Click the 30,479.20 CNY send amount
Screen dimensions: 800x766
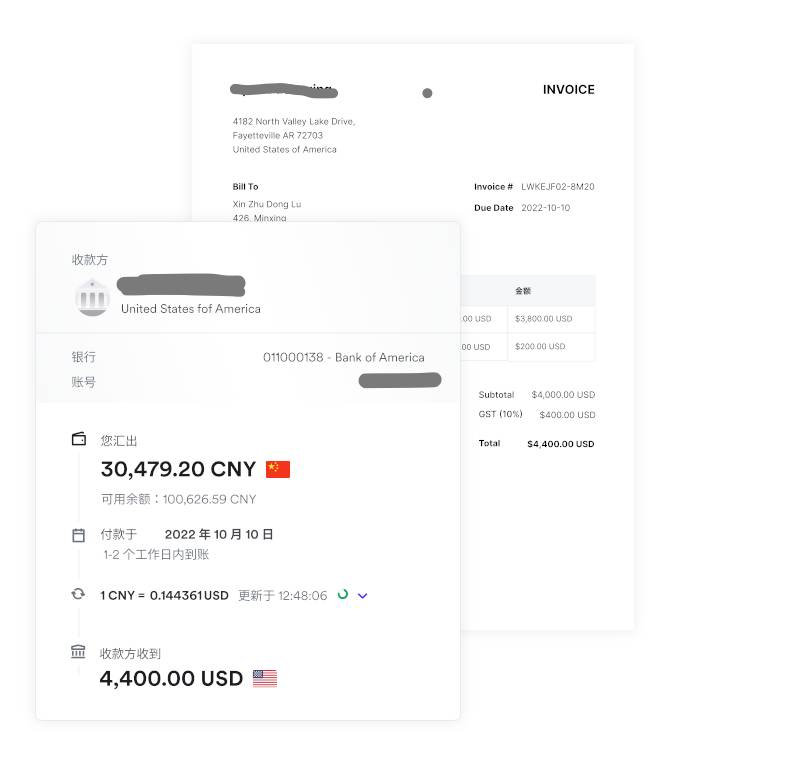178,469
